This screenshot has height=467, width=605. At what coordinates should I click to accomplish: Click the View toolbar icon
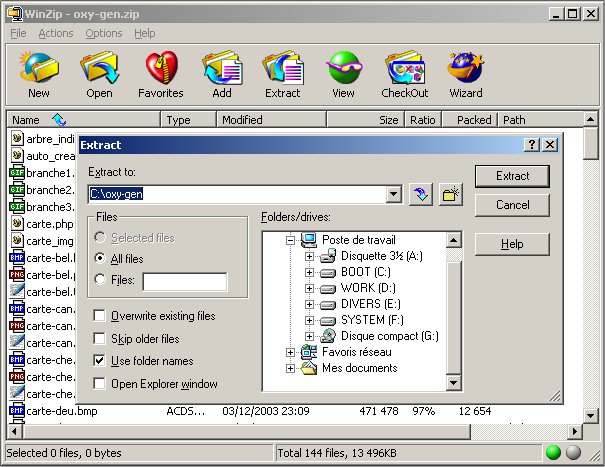pyautogui.click(x=344, y=68)
